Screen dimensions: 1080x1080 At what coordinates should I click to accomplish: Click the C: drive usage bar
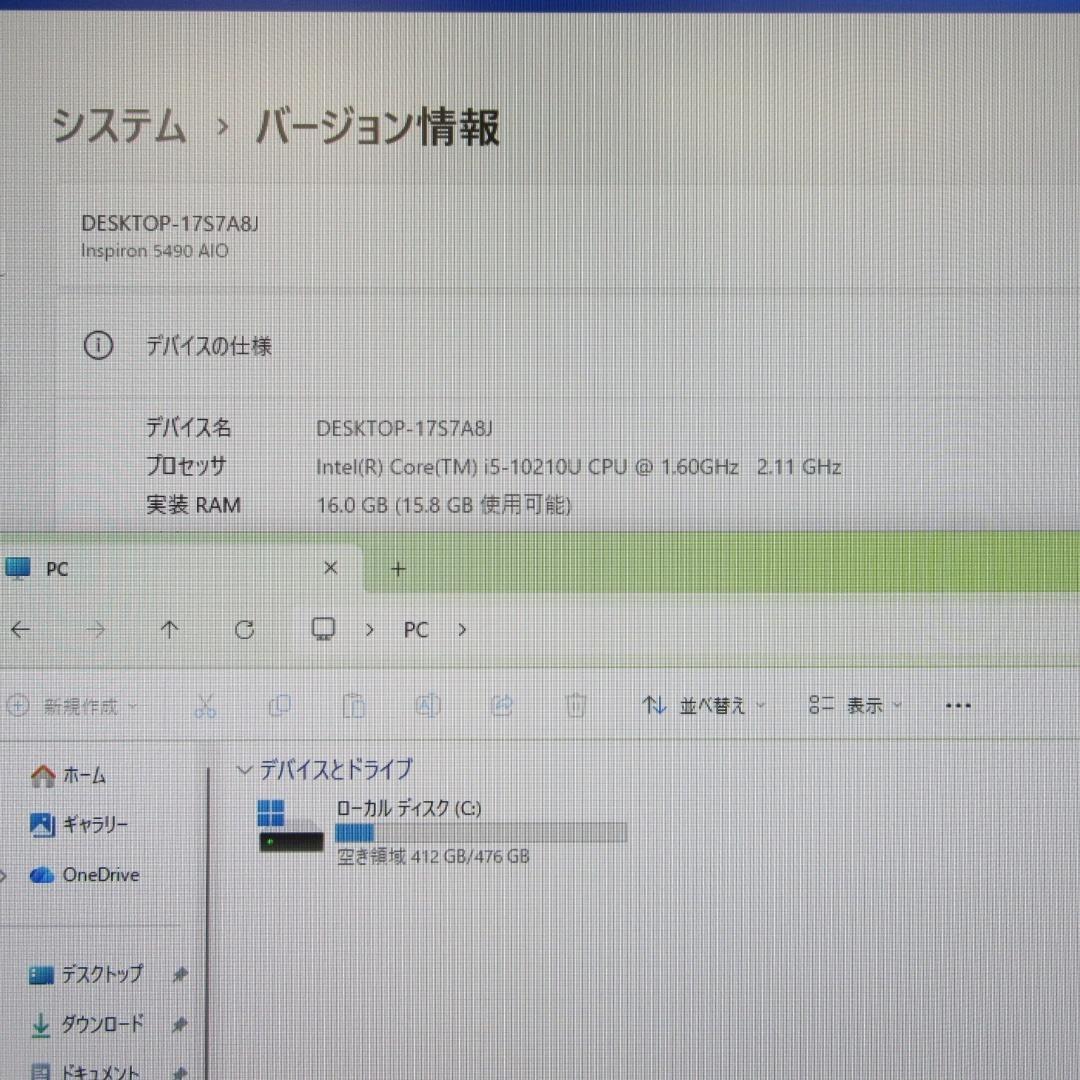pyautogui.click(x=481, y=833)
